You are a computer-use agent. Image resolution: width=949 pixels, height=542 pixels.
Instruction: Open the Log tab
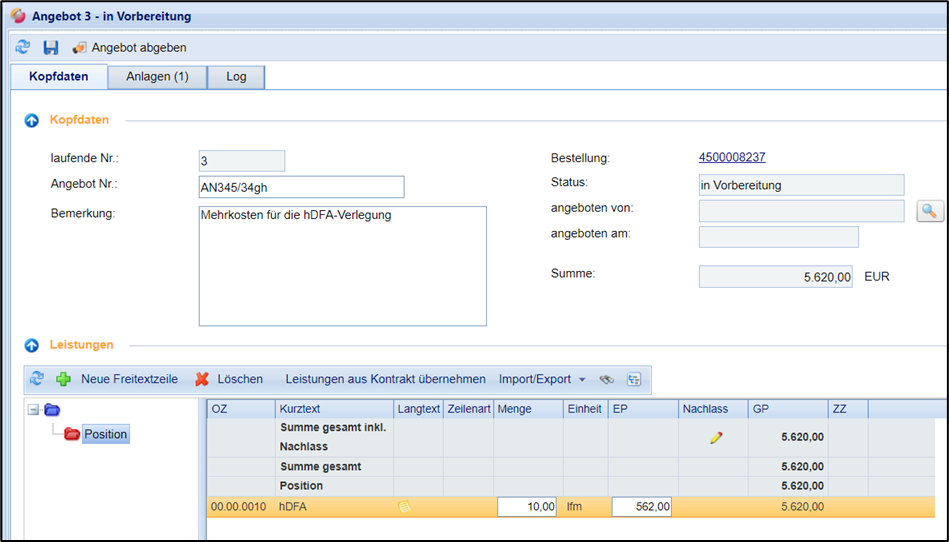click(236, 77)
